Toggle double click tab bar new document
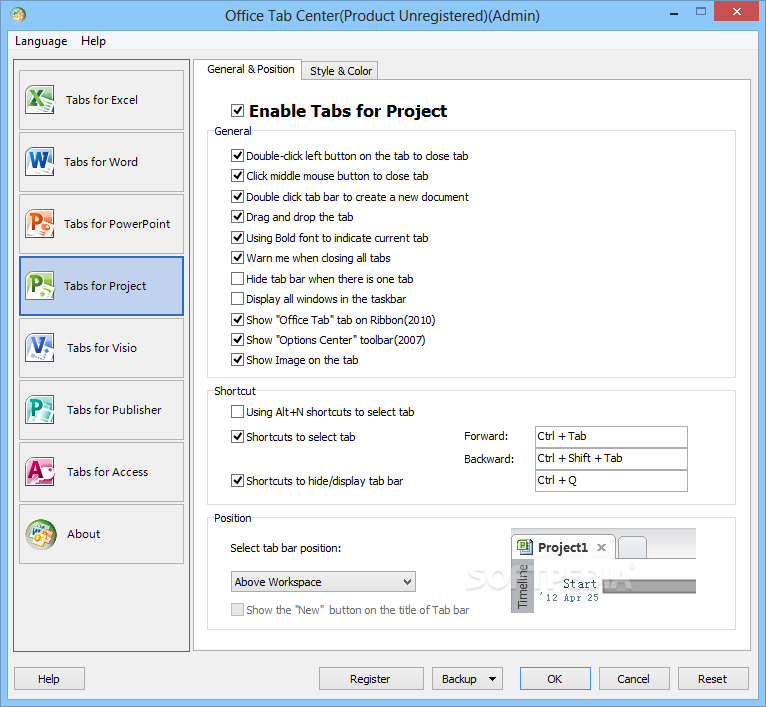766x707 pixels. 237,197
